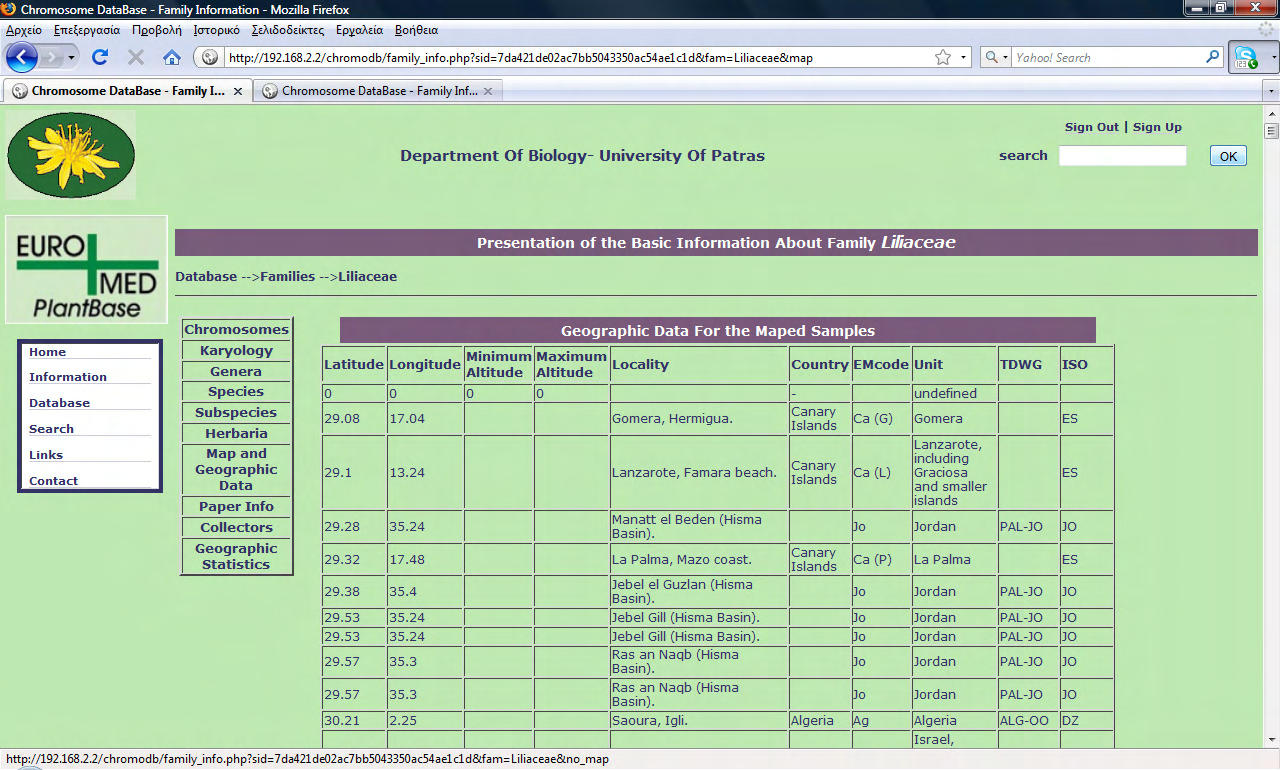The image size is (1280, 770).
Task: Select the Genera menu button
Action: (236, 372)
